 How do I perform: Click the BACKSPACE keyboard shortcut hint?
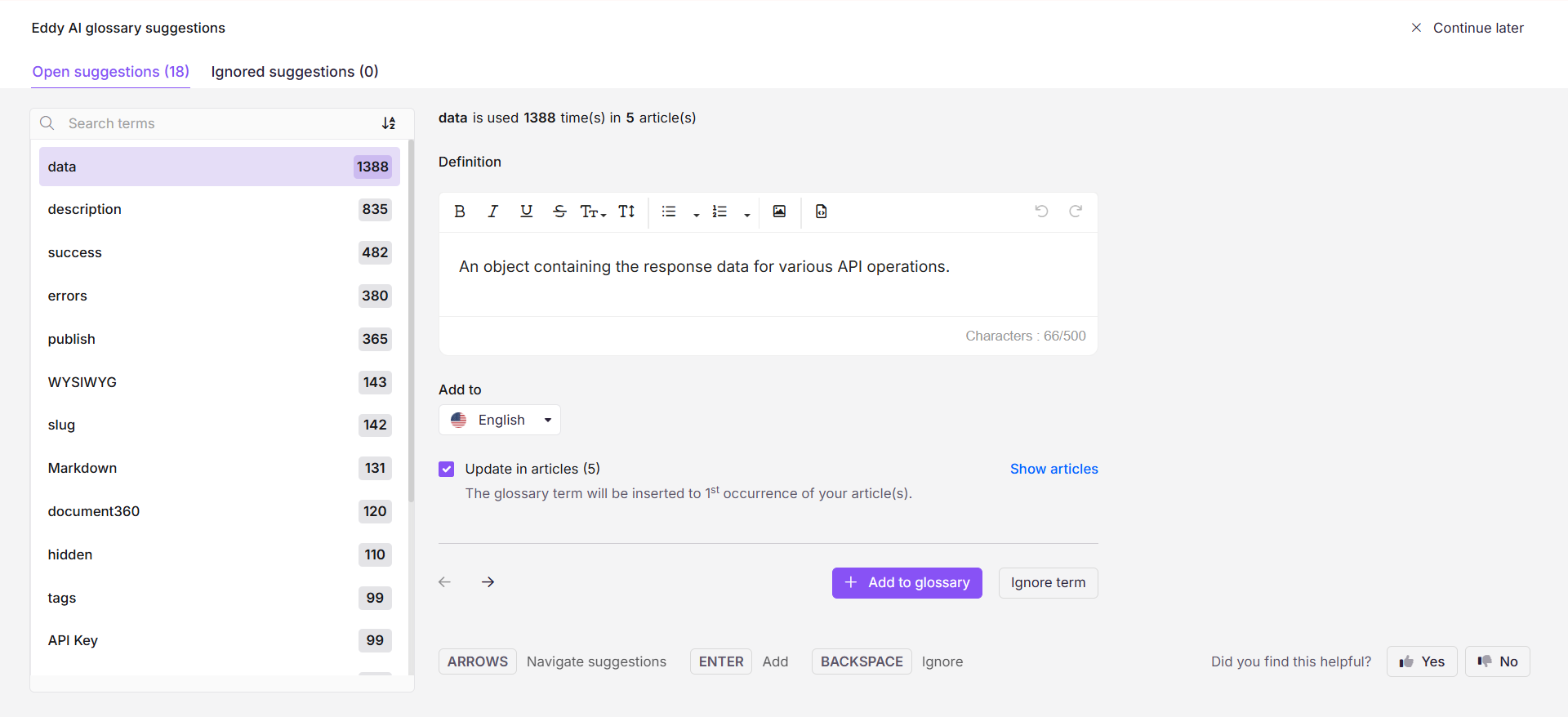(x=862, y=661)
